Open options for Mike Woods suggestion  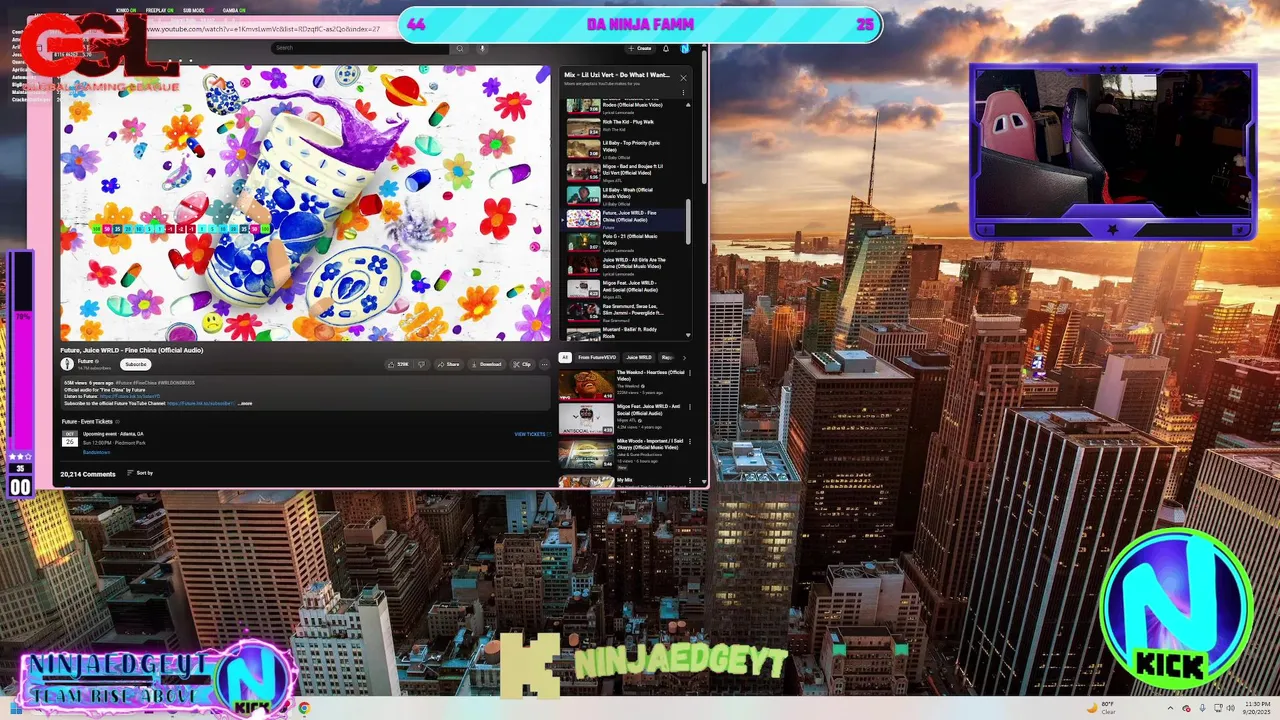tap(688, 442)
